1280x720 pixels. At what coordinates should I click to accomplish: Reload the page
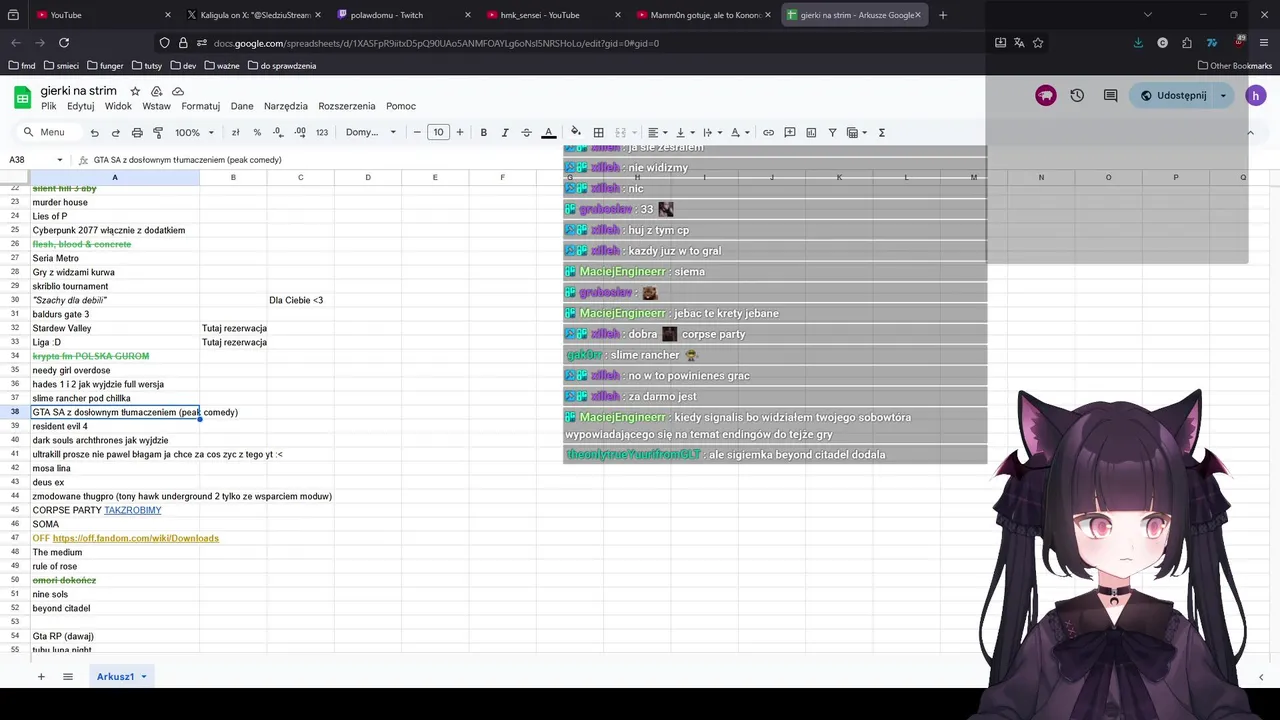tap(64, 43)
